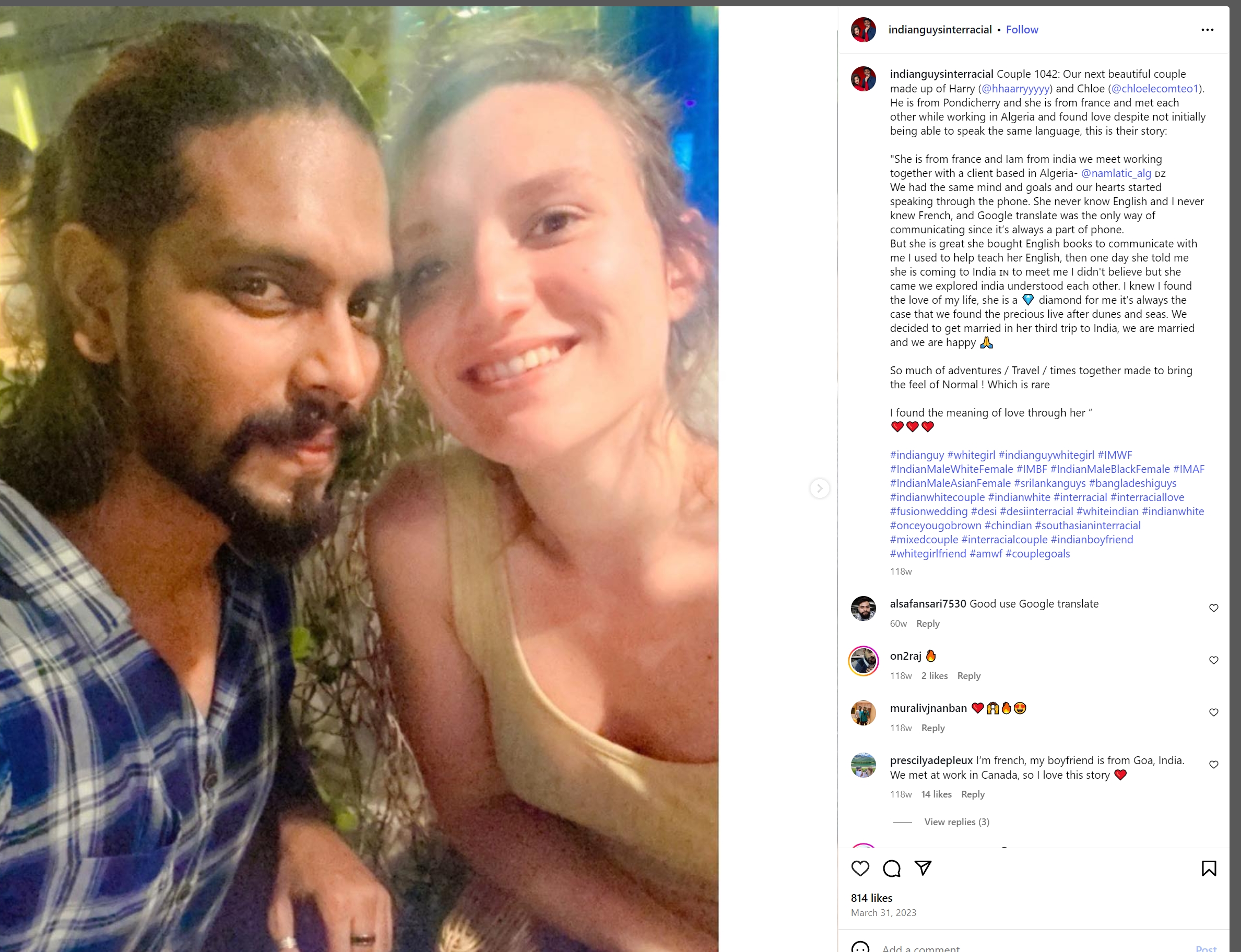1241x952 pixels.
Task: Open the comment bubble icon
Action: (x=892, y=868)
